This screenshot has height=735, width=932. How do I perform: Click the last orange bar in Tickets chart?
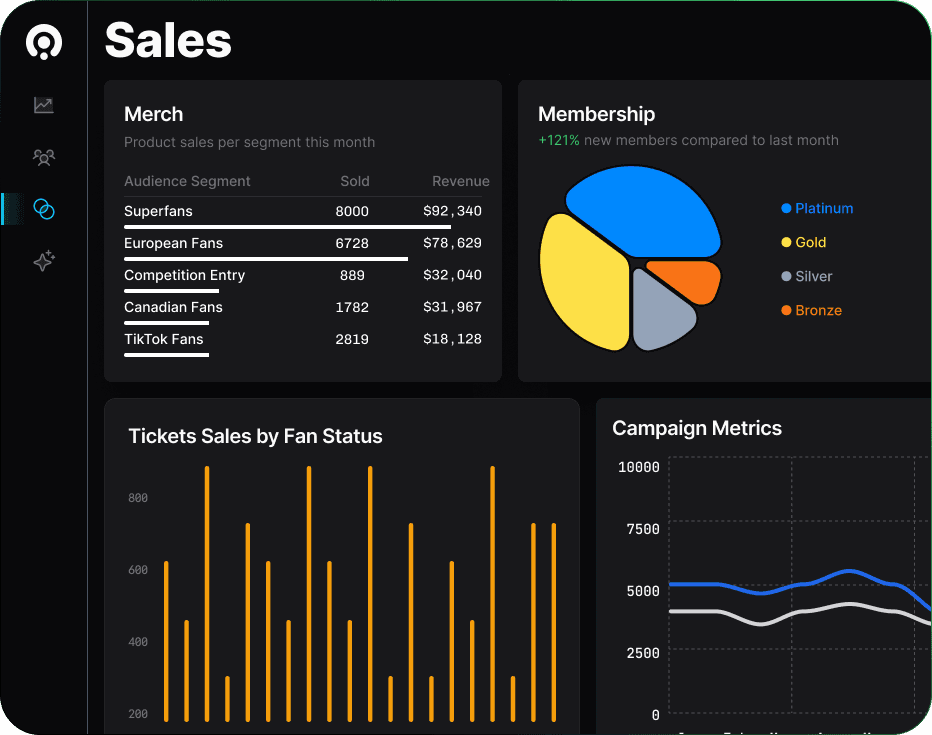coord(553,622)
